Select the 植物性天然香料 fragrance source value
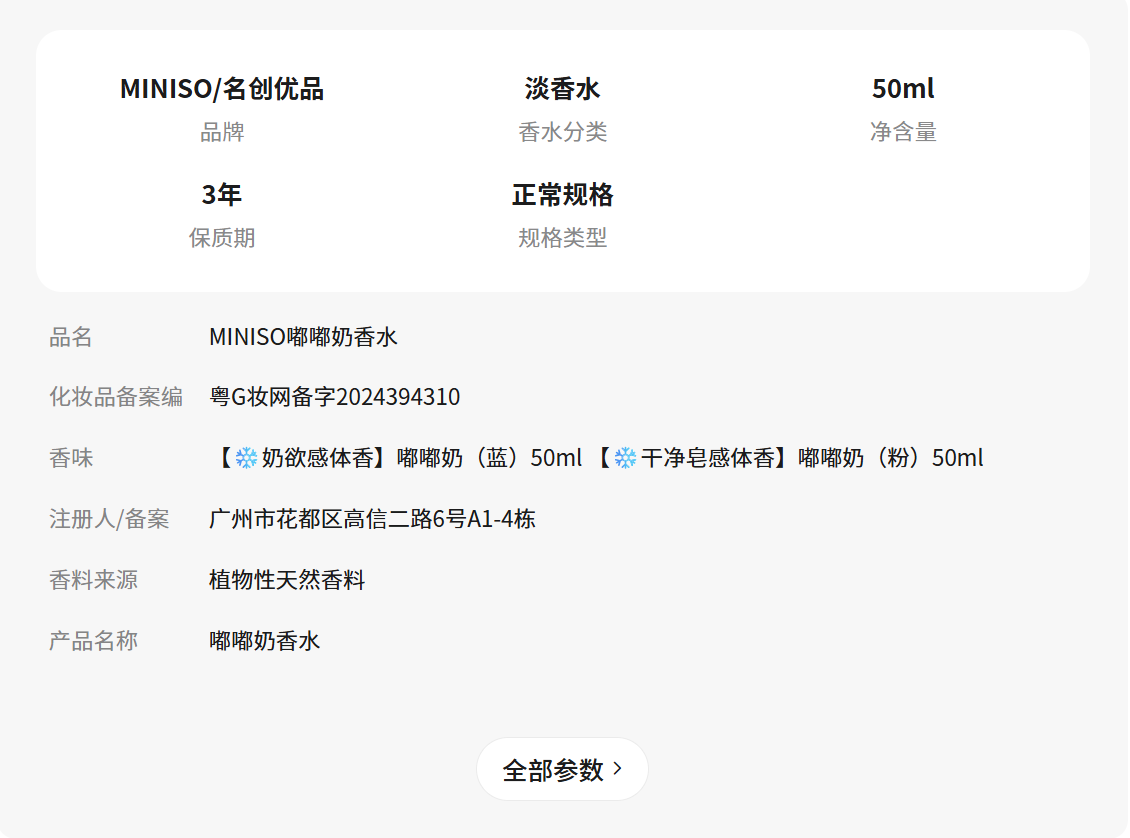The width and height of the screenshot is (1130, 838). pos(287,580)
